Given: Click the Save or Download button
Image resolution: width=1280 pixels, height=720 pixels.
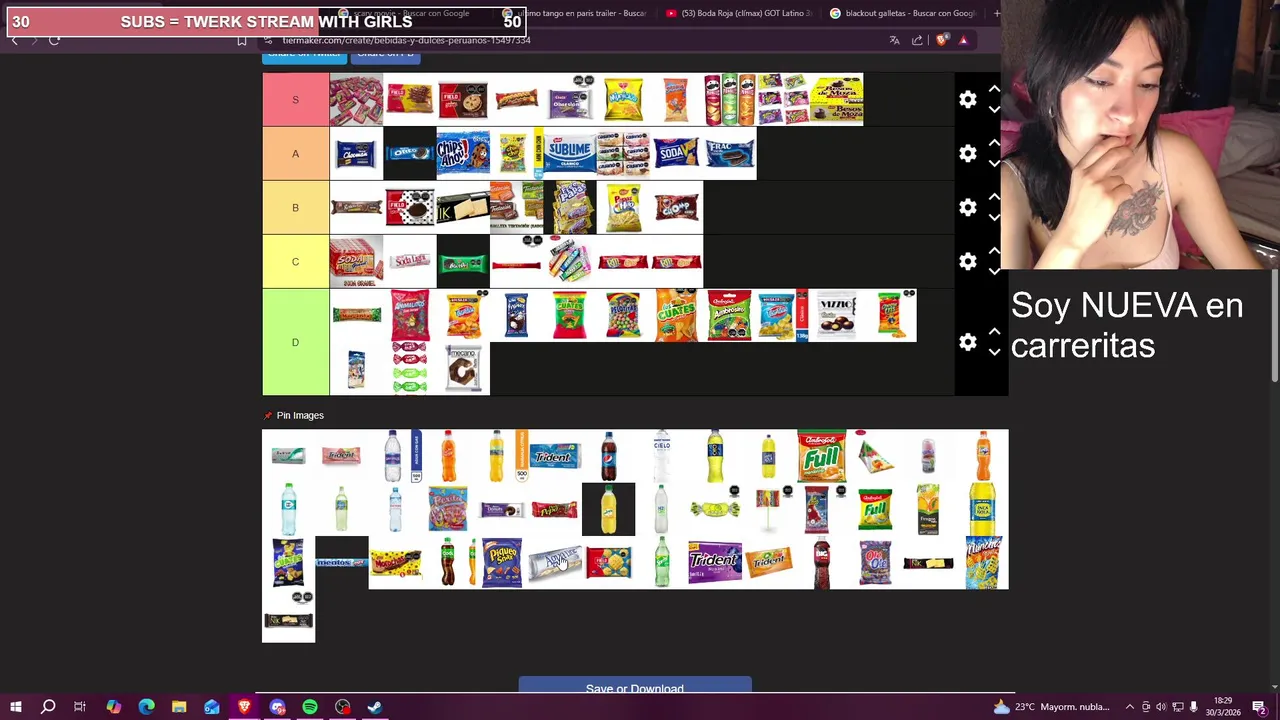Looking at the screenshot, I should 635,687.
